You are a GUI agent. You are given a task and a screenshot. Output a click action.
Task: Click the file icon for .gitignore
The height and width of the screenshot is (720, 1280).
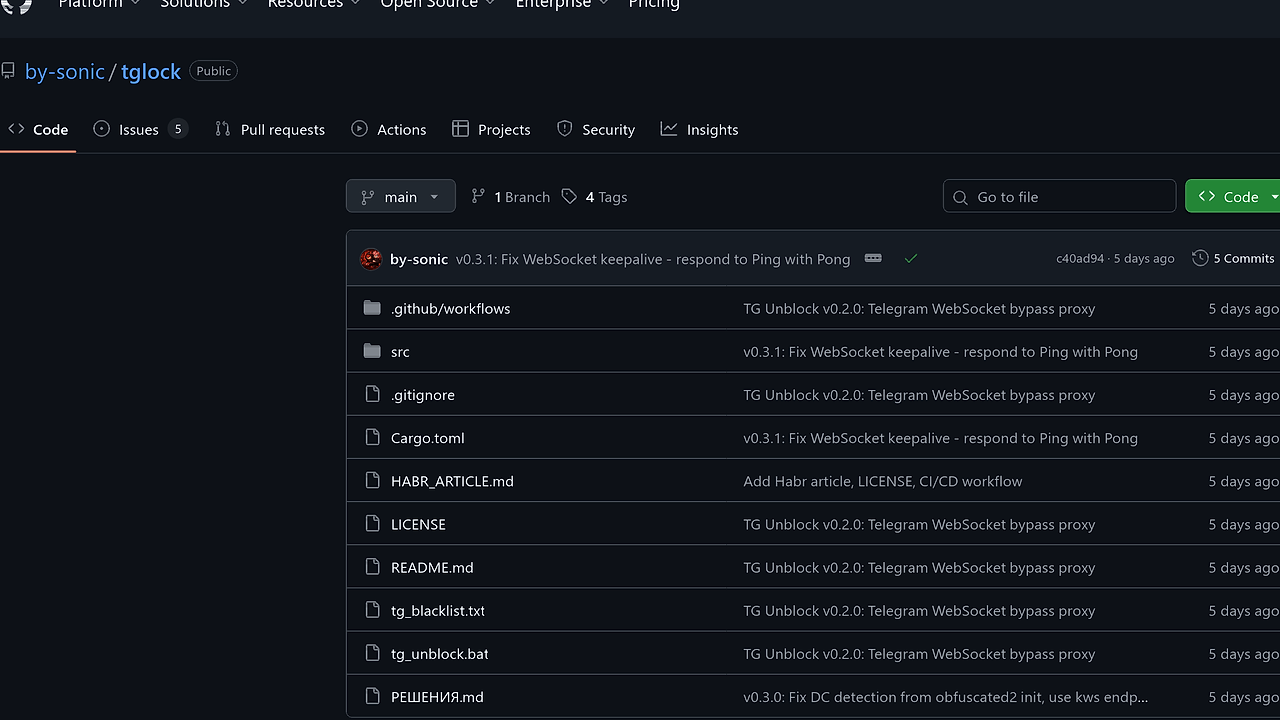pos(372,394)
